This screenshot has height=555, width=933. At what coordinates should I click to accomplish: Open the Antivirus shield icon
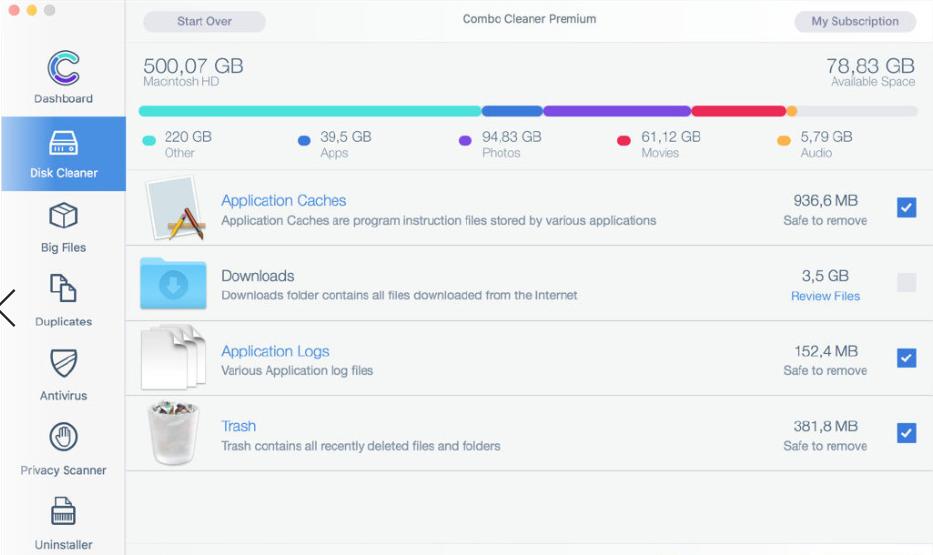pos(63,363)
